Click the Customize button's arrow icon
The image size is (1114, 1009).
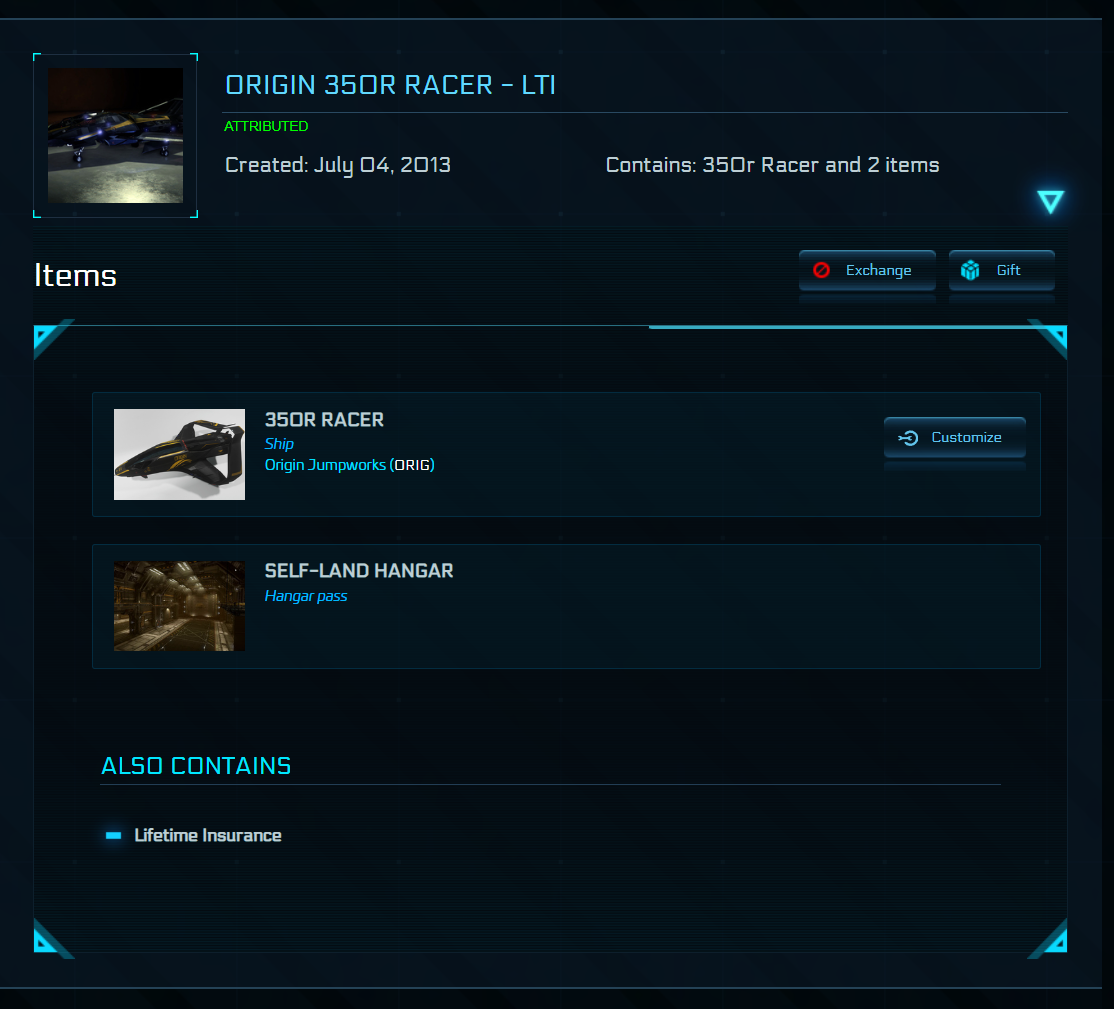coord(908,438)
